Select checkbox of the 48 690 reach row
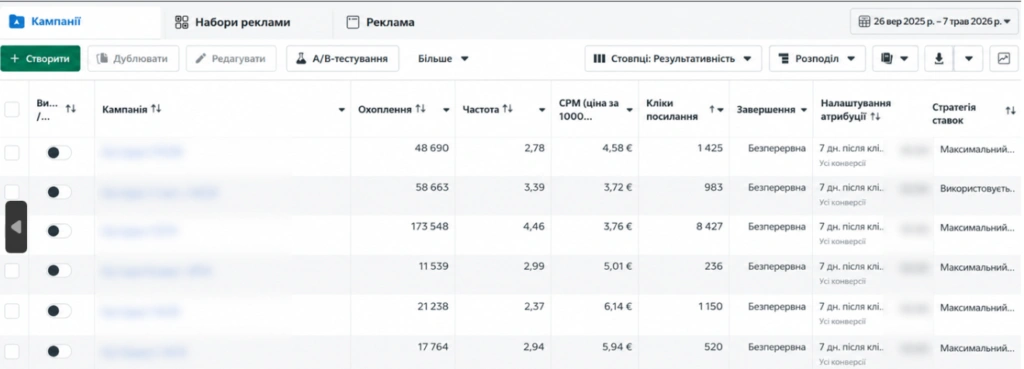Image resolution: width=1024 pixels, height=369 pixels. pyautogui.click(x=12, y=153)
